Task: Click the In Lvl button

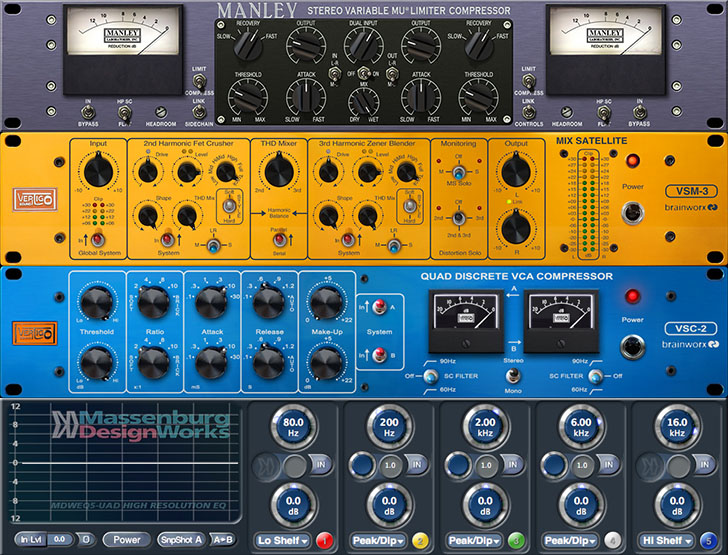Action: (x=31, y=540)
